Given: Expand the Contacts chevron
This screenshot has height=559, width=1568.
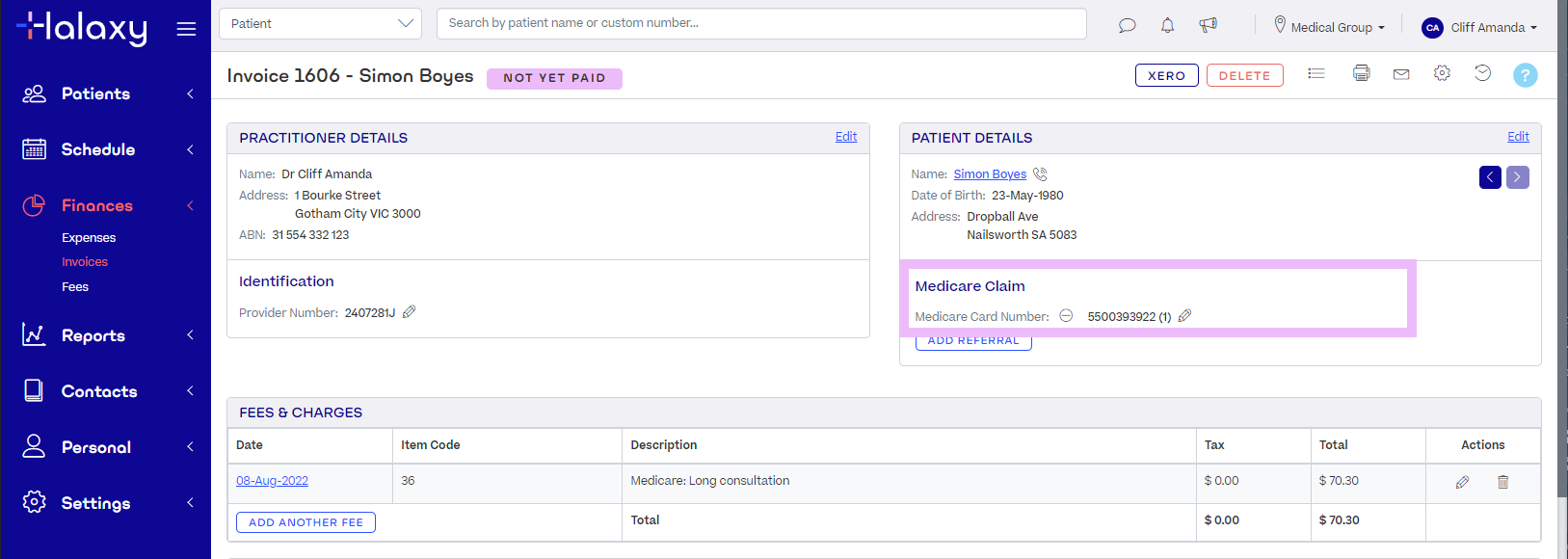Looking at the screenshot, I should [190, 391].
